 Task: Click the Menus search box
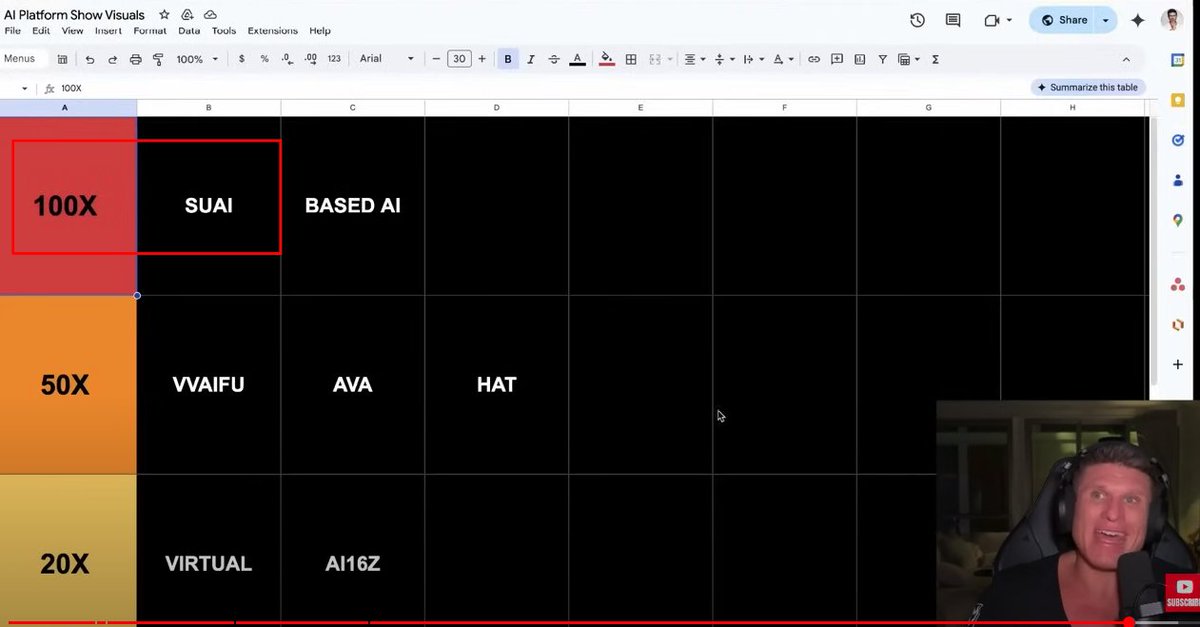(x=24, y=59)
